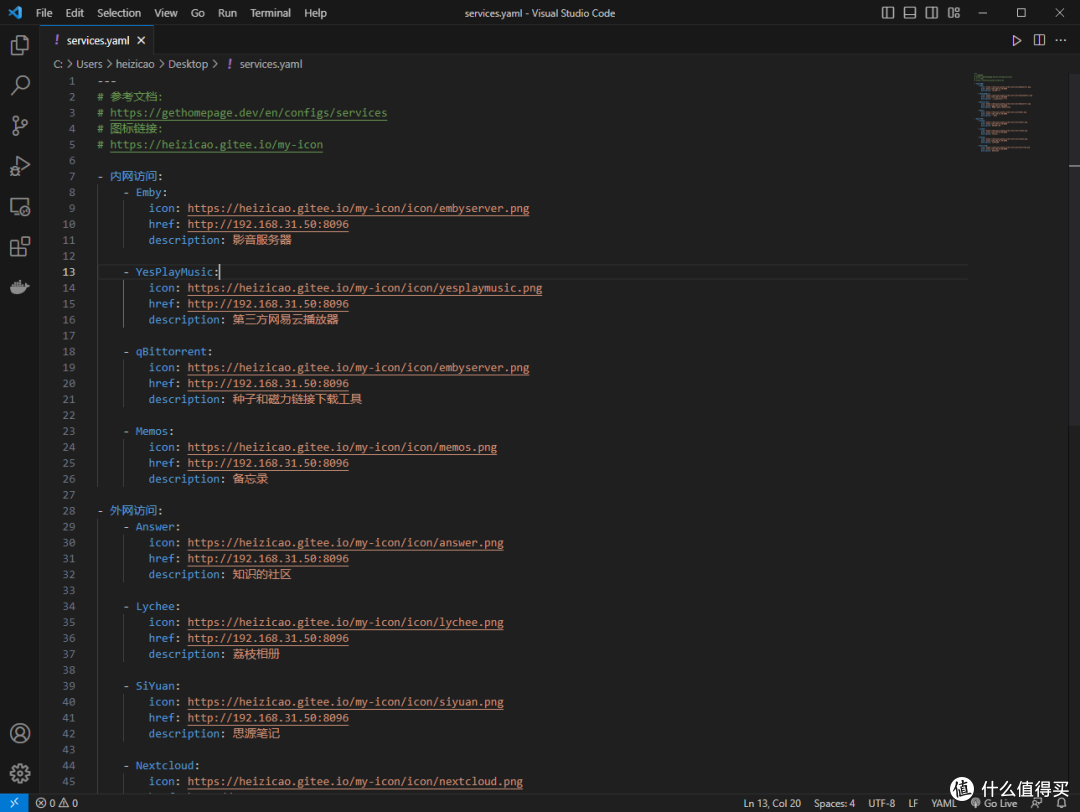Screen dimensions: 1080x812
Task: Select YAML language mode in status bar
Action: click(943, 803)
